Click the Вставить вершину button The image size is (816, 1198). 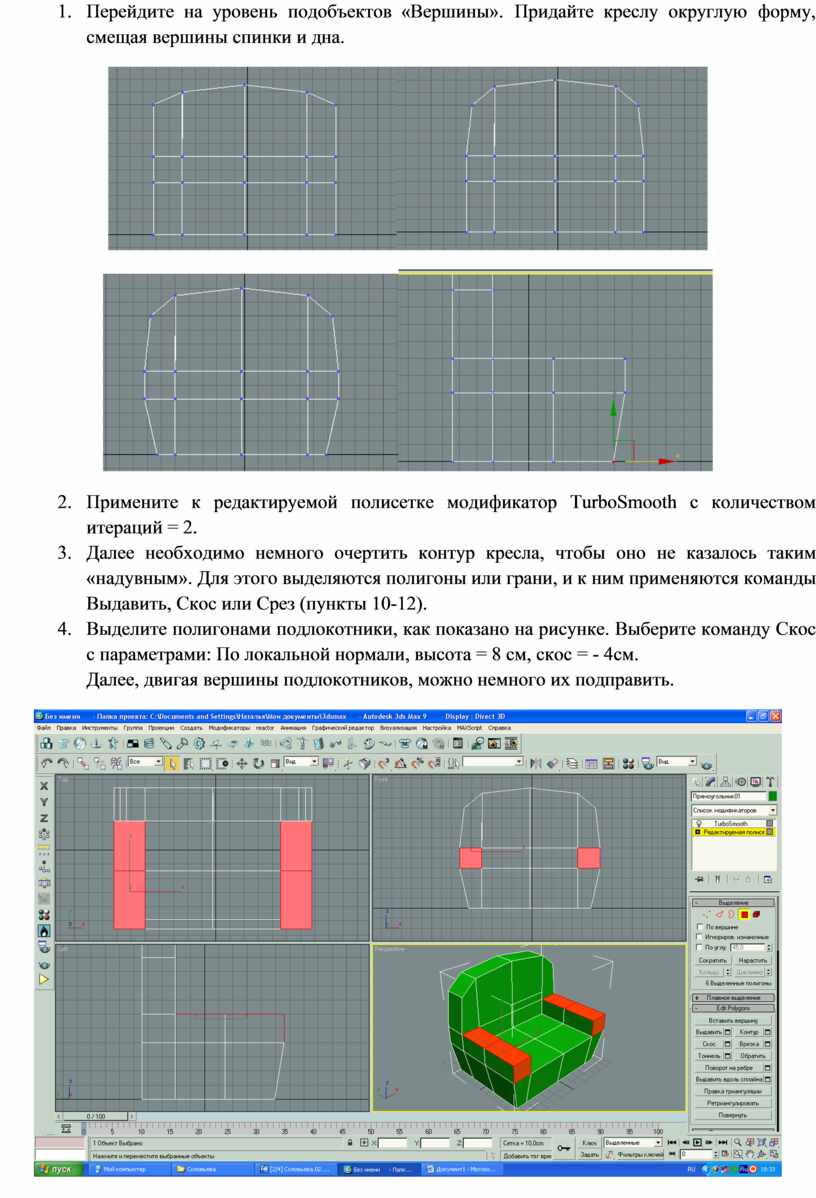(x=733, y=1021)
